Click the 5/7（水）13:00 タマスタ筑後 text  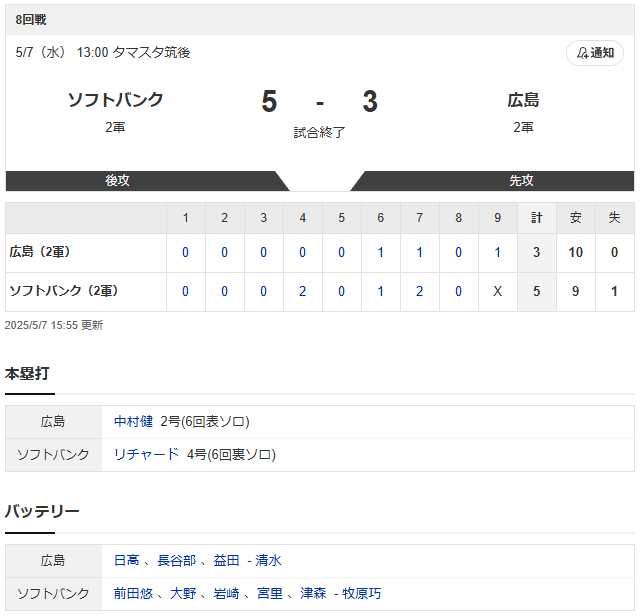(103, 52)
